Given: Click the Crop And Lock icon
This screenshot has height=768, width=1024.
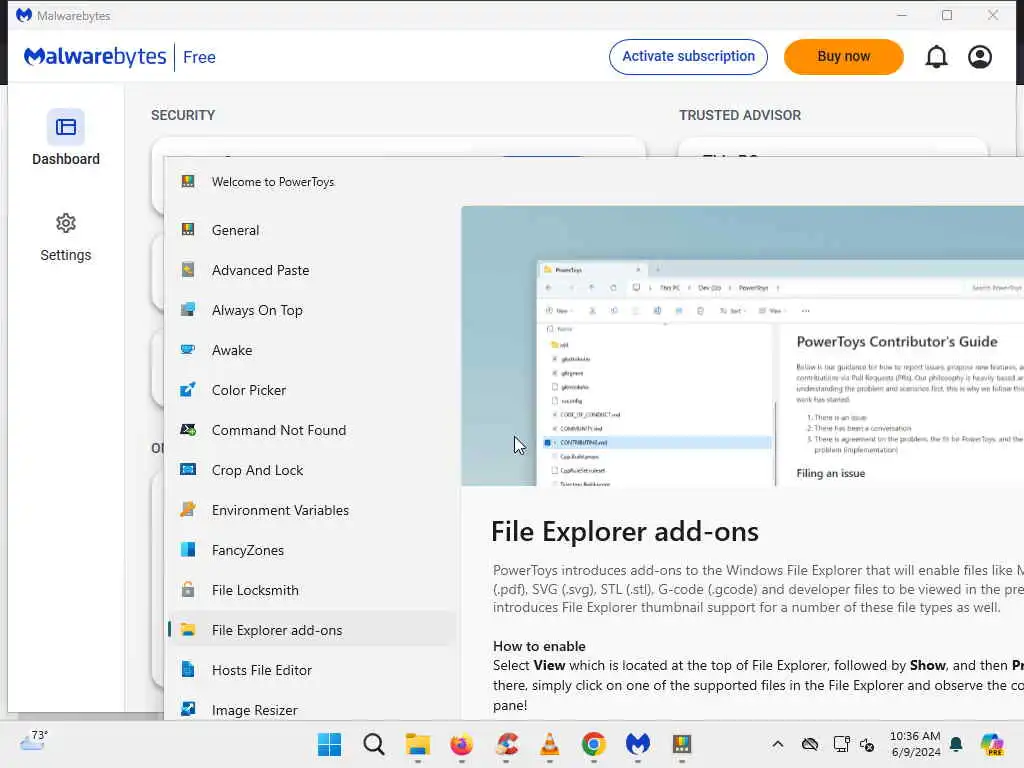Looking at the screenshot, I should tap(188, 470).
